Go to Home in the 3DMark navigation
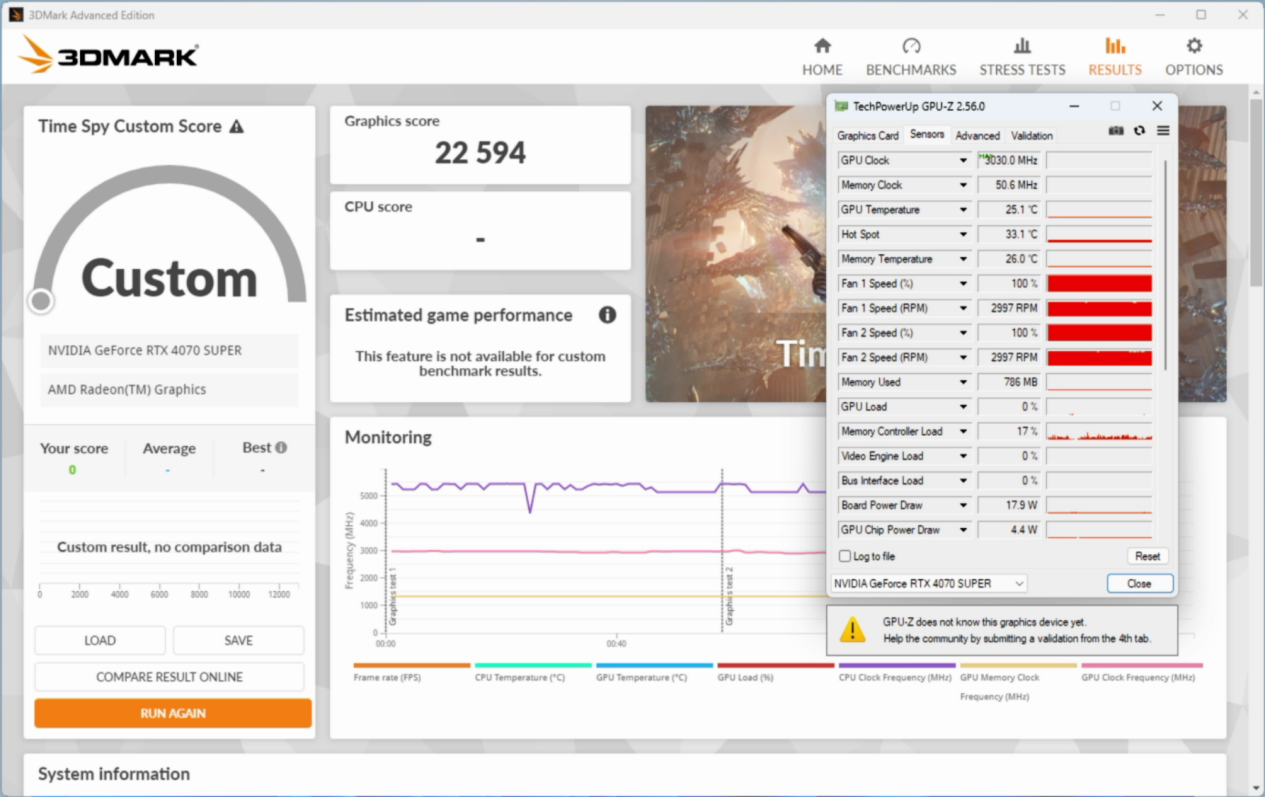The image size is (1265, 797). [822, 57]
